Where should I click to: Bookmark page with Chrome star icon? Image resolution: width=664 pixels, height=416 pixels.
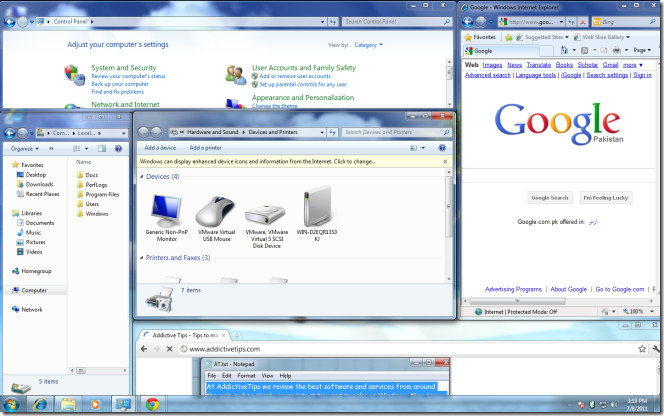coord(642,349)
